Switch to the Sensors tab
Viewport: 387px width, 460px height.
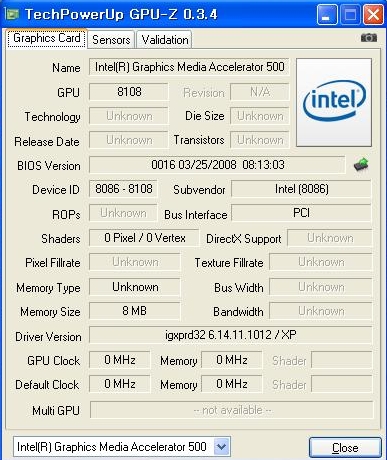(x=111, y=40)
